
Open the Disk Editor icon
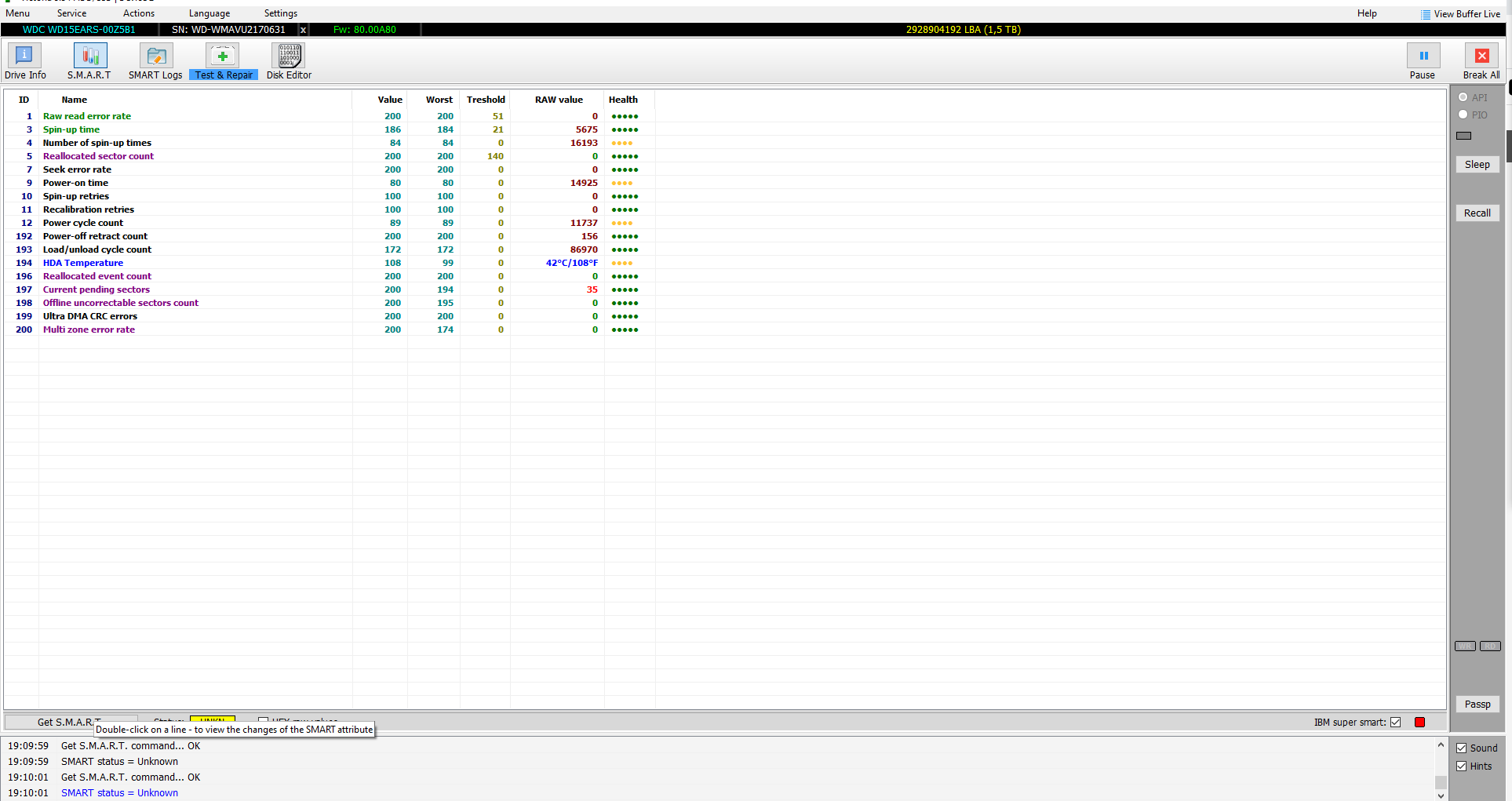pyautogui.click(x=289, y=56)
